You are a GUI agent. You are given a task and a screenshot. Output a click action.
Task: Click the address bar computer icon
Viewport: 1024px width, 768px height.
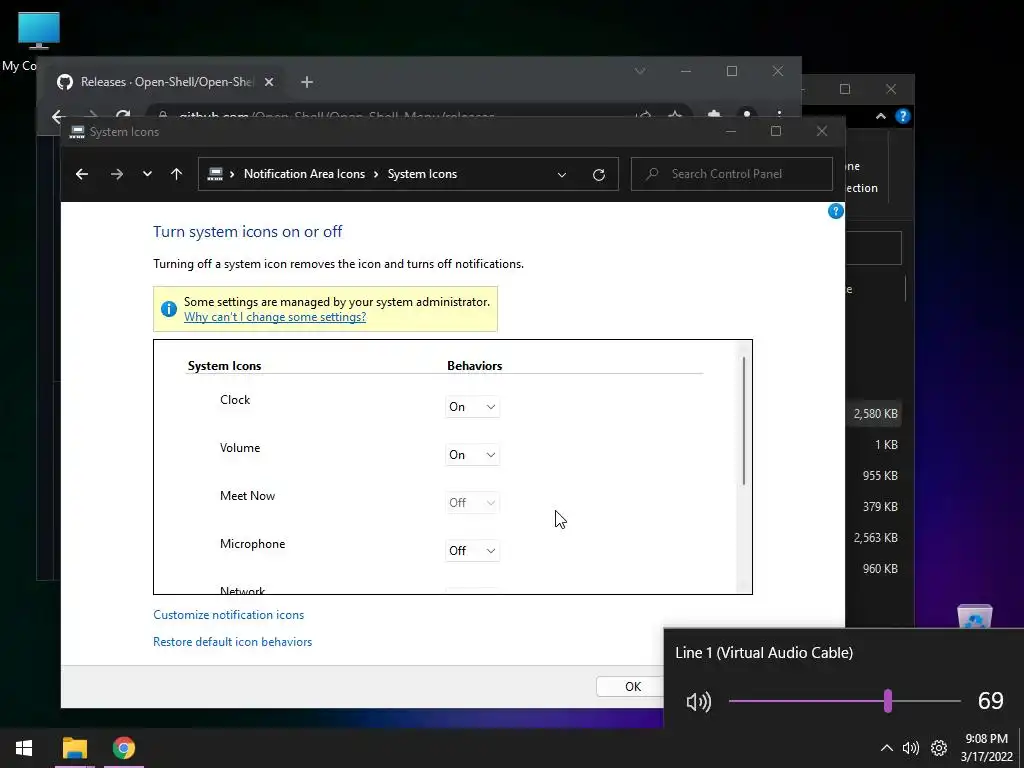click(215, 174)
